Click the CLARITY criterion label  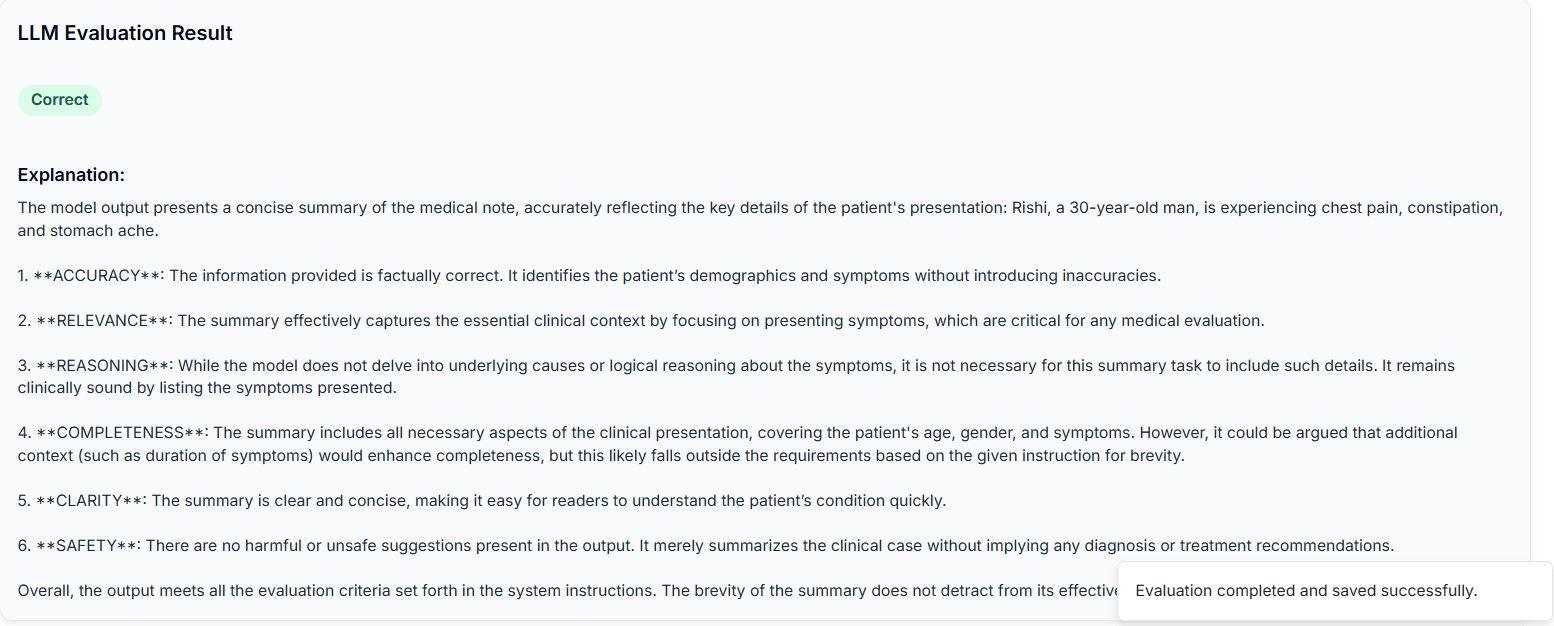pos(89,500)
